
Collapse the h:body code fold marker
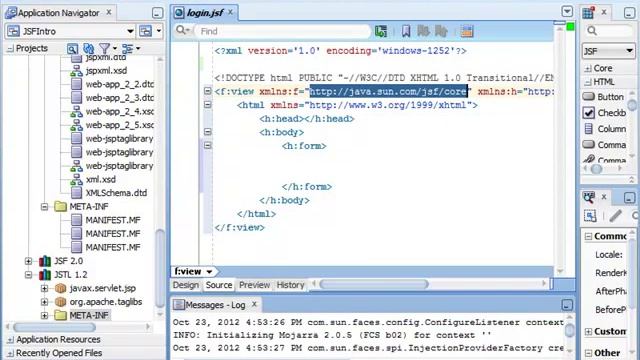[x=208, y=132]
